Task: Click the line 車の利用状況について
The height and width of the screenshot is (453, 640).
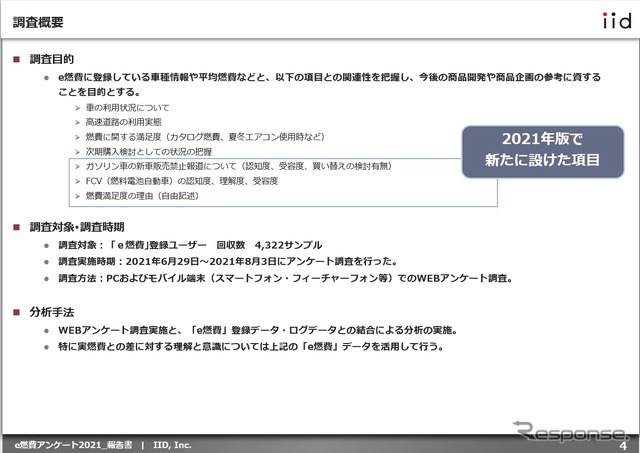Action: coord(127,108)
